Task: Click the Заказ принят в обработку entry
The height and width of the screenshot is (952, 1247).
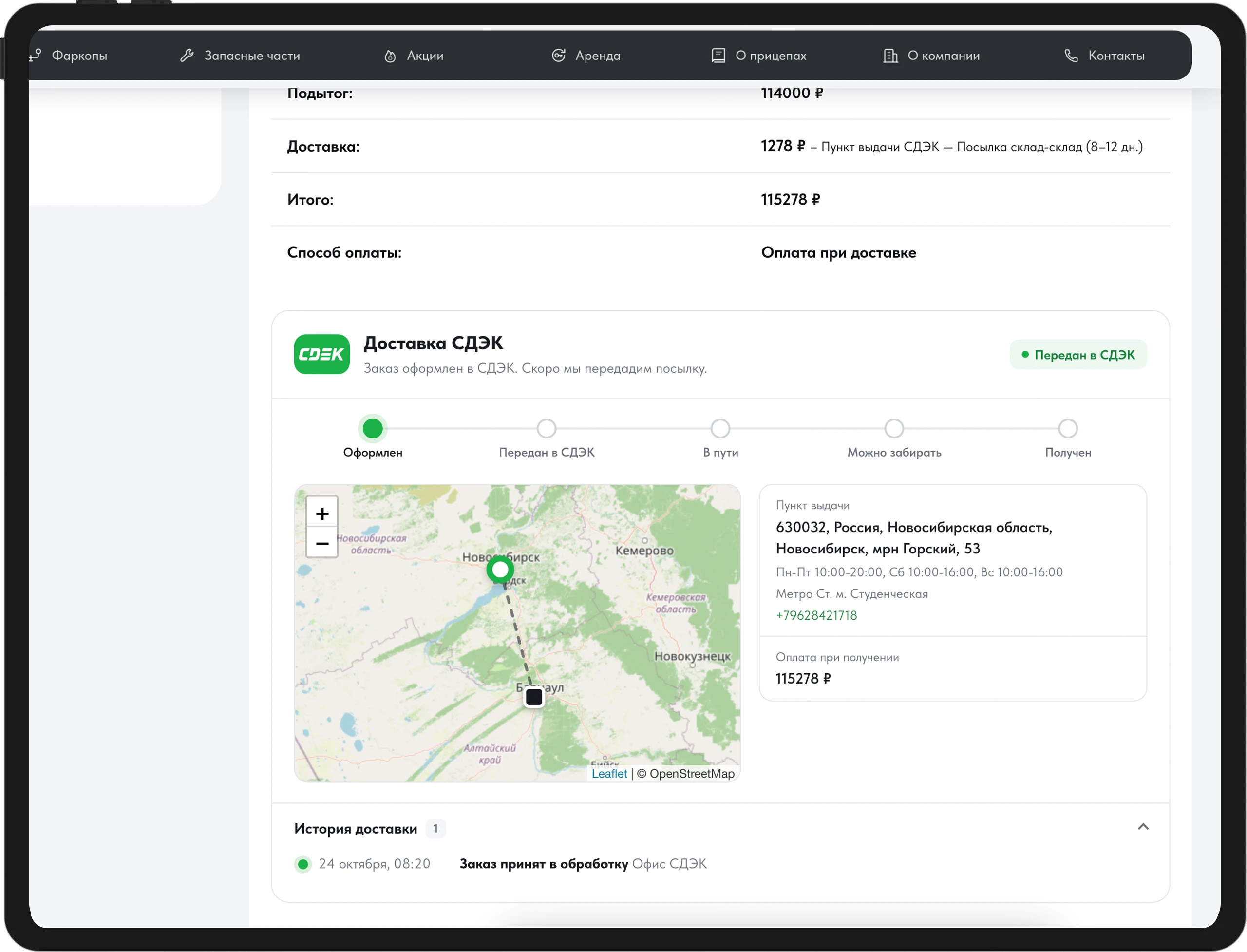Action: [544, 864]
